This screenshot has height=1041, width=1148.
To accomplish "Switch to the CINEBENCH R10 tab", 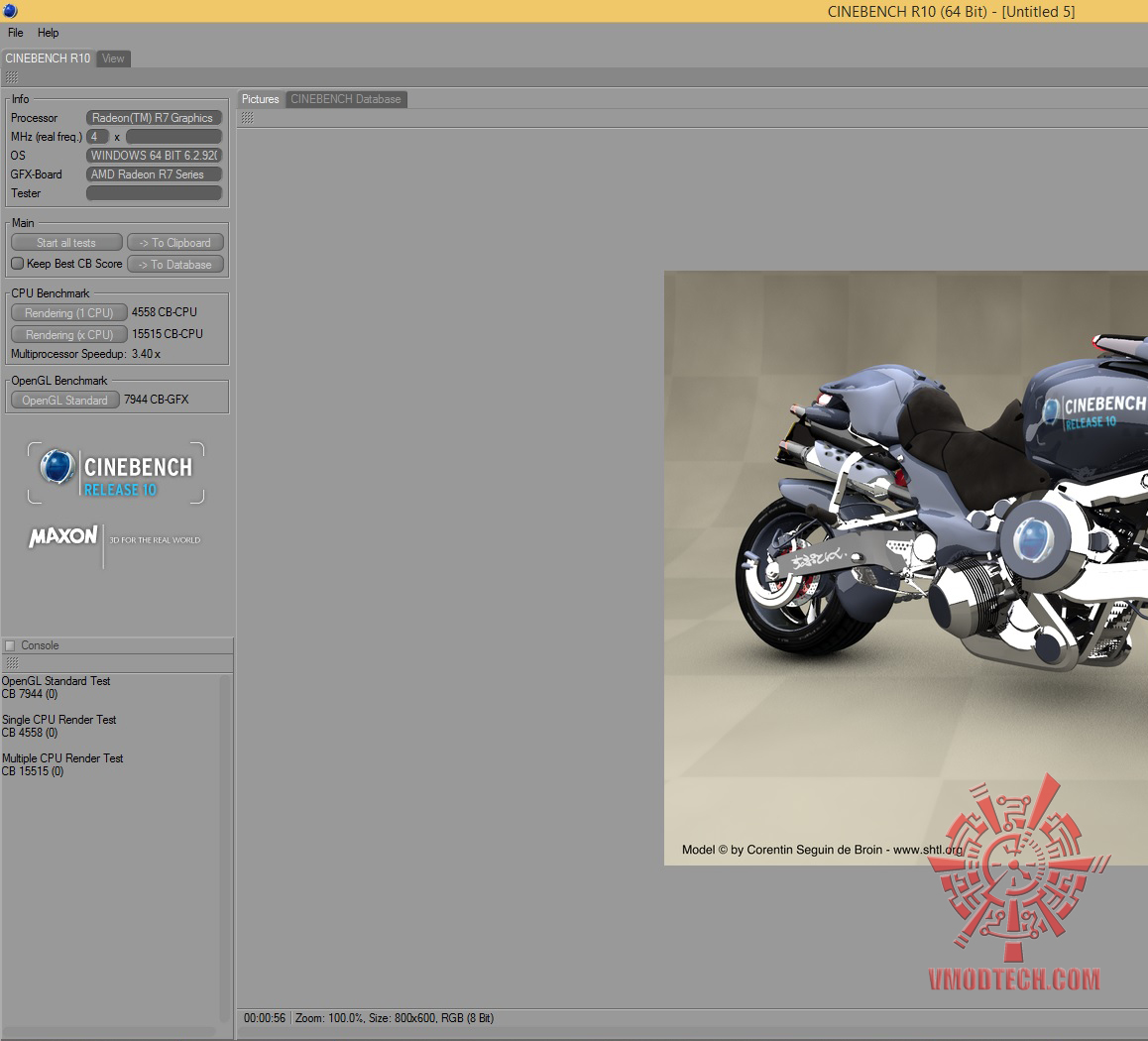I will [x=48, y=58].
